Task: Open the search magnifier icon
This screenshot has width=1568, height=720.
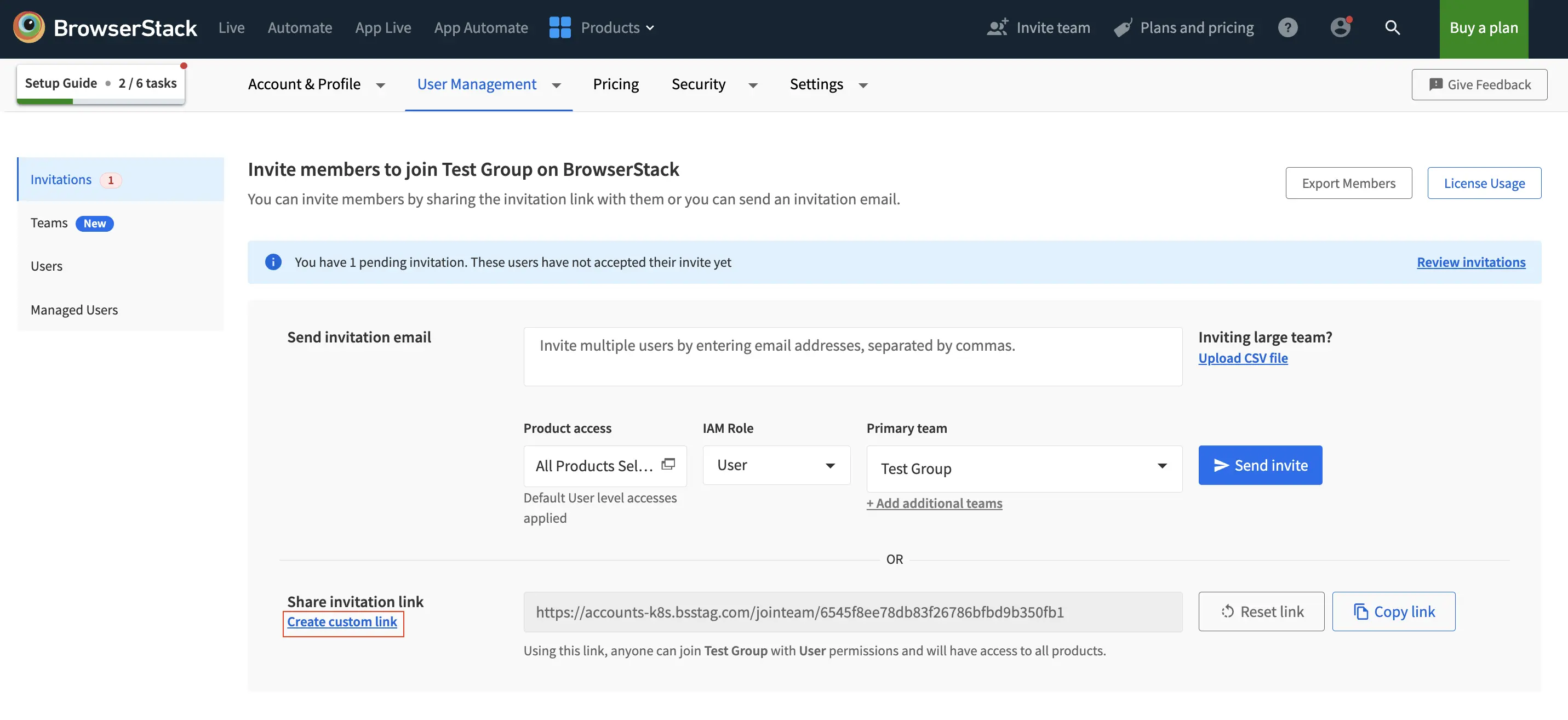Action: pos(1393,27)
